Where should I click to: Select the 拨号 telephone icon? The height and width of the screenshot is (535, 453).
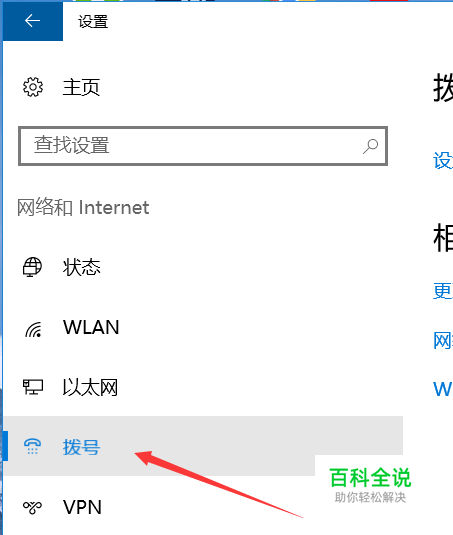click(x=32, y=447)
